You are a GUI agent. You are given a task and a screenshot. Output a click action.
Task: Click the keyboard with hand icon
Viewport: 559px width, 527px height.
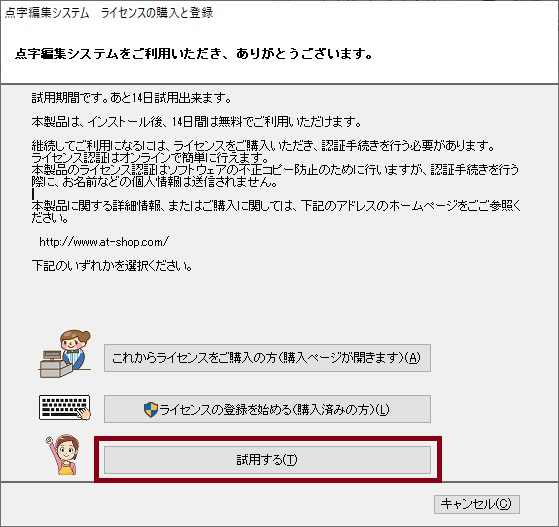[x=65, y=408]
